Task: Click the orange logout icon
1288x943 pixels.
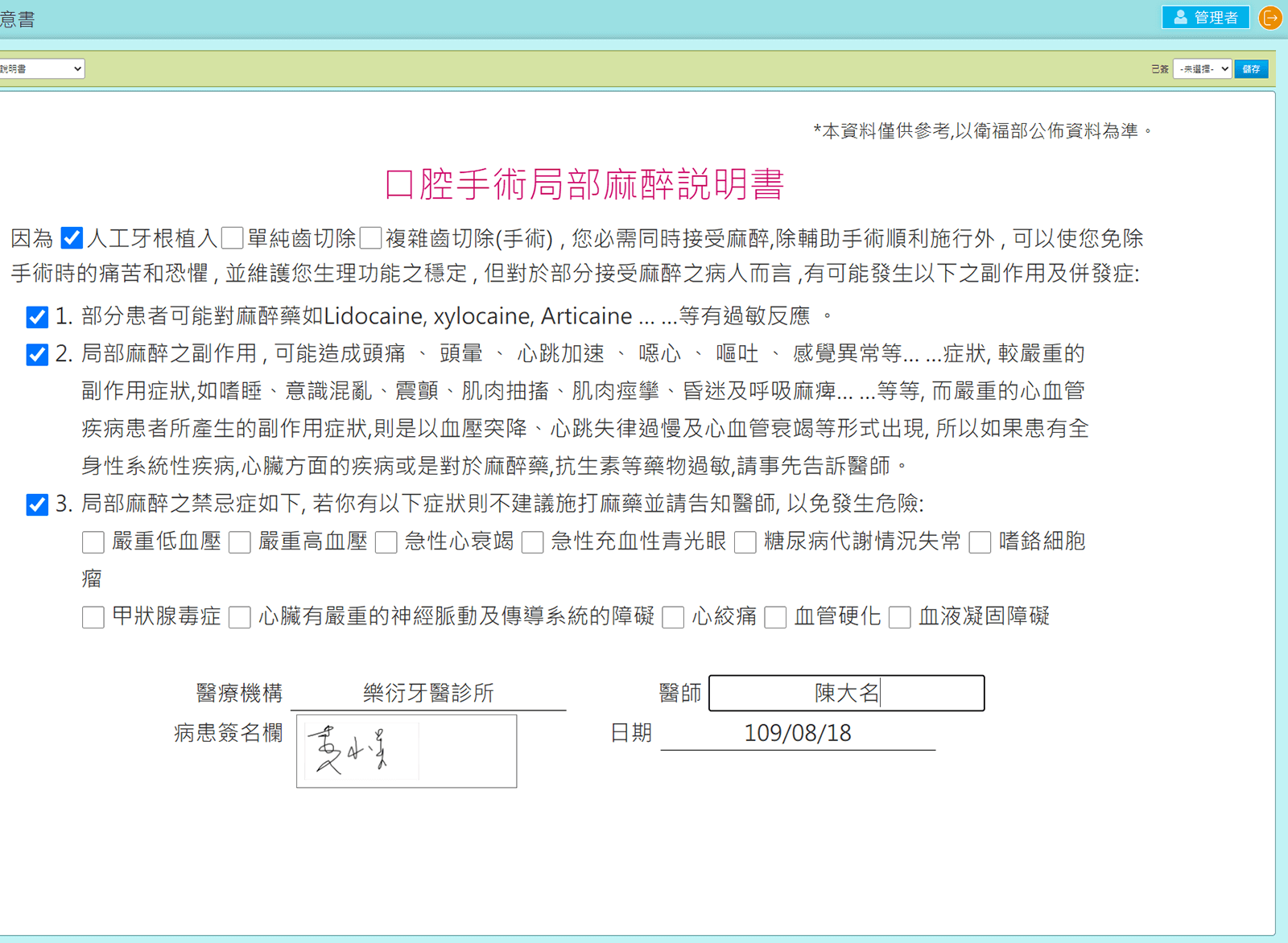Action: pyautogui.click(x=1270, y=18)
